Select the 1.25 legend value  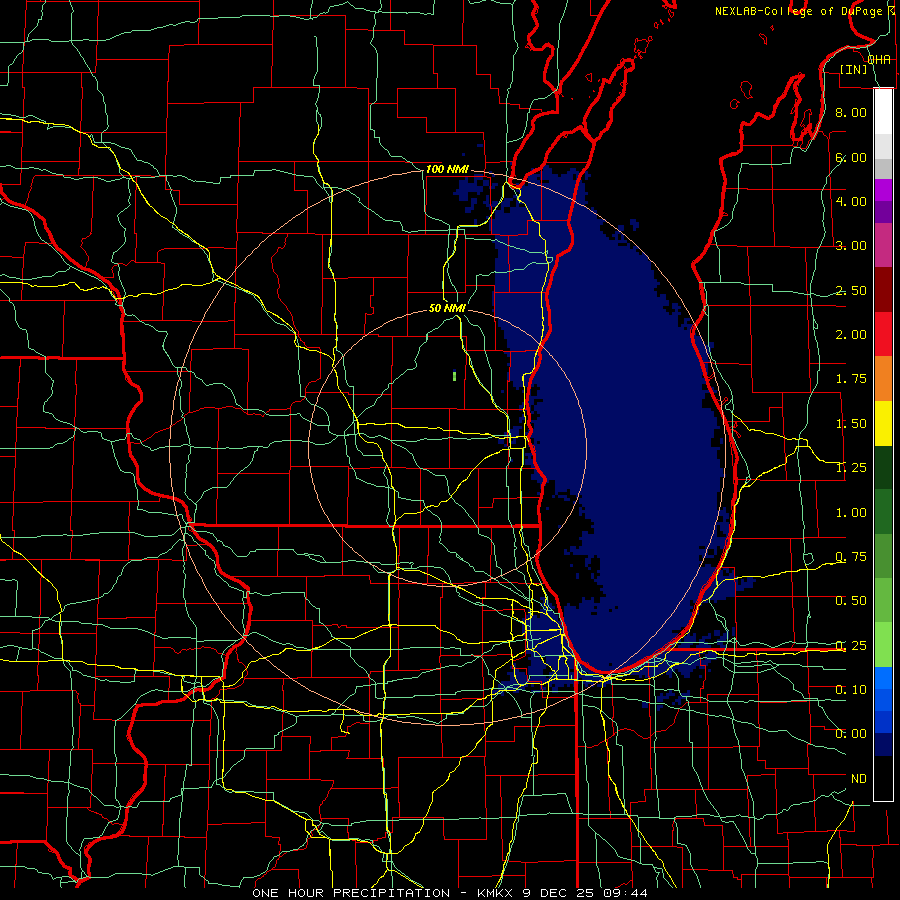coord(851,468)
